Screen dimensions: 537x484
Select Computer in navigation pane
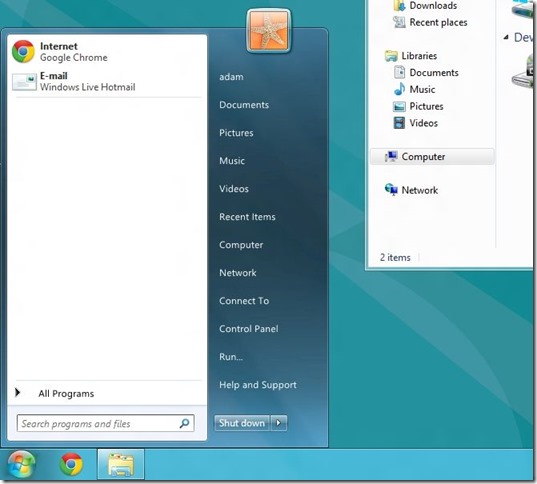[x=432, y=157]
